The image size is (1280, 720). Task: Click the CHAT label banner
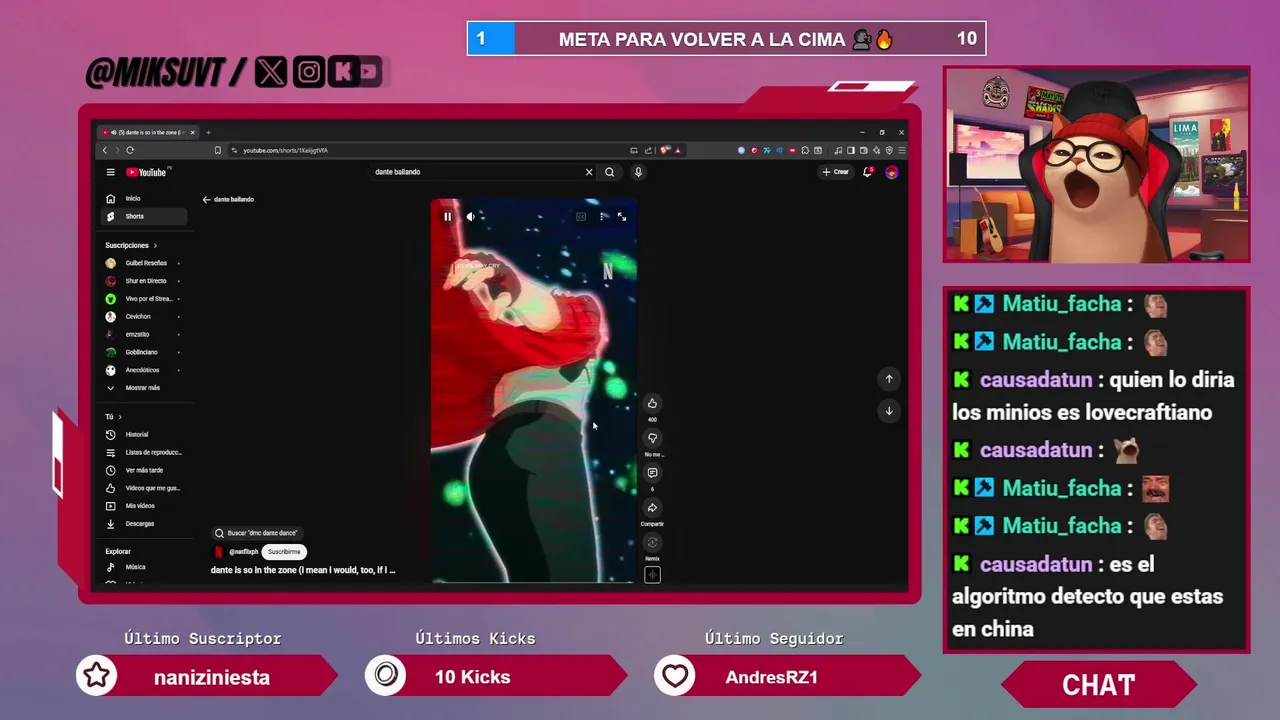(1098, 685)
